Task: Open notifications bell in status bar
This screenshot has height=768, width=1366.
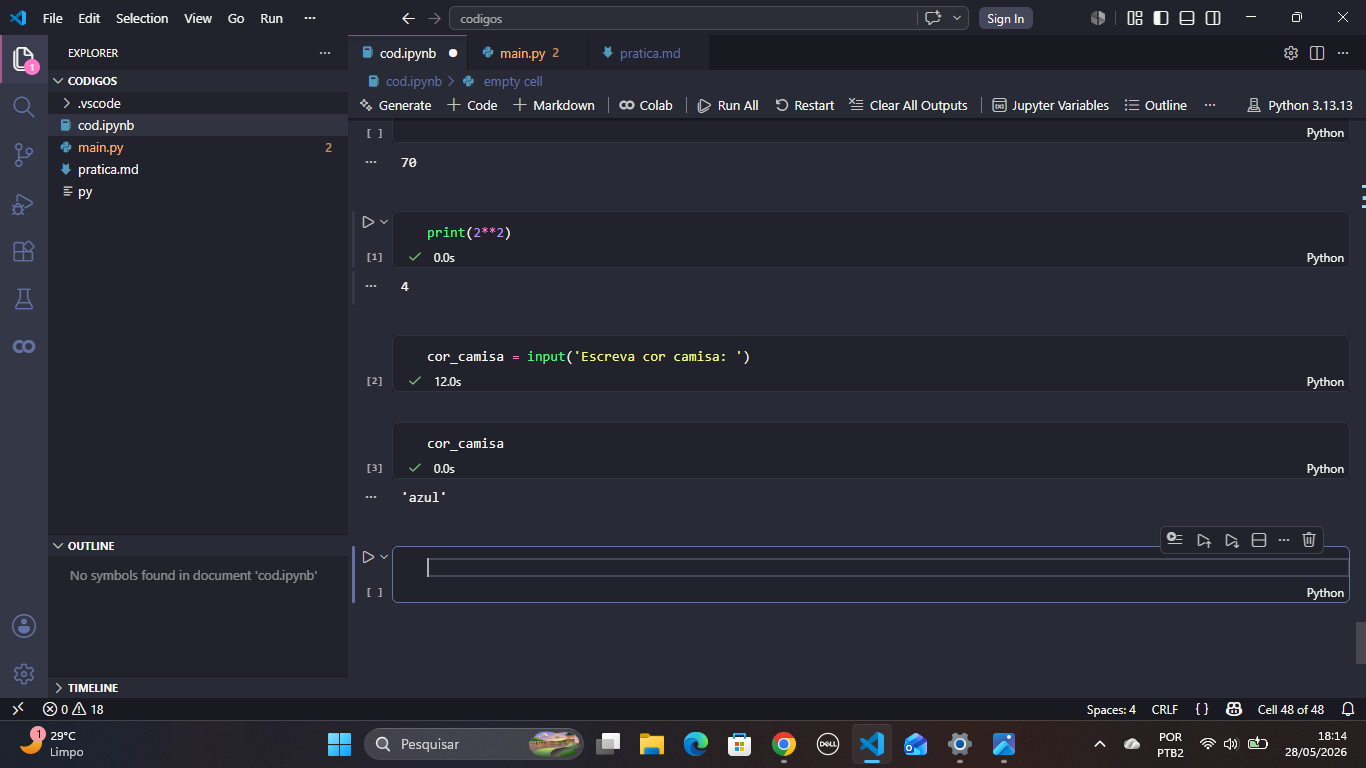Action: click(1348, 709)
